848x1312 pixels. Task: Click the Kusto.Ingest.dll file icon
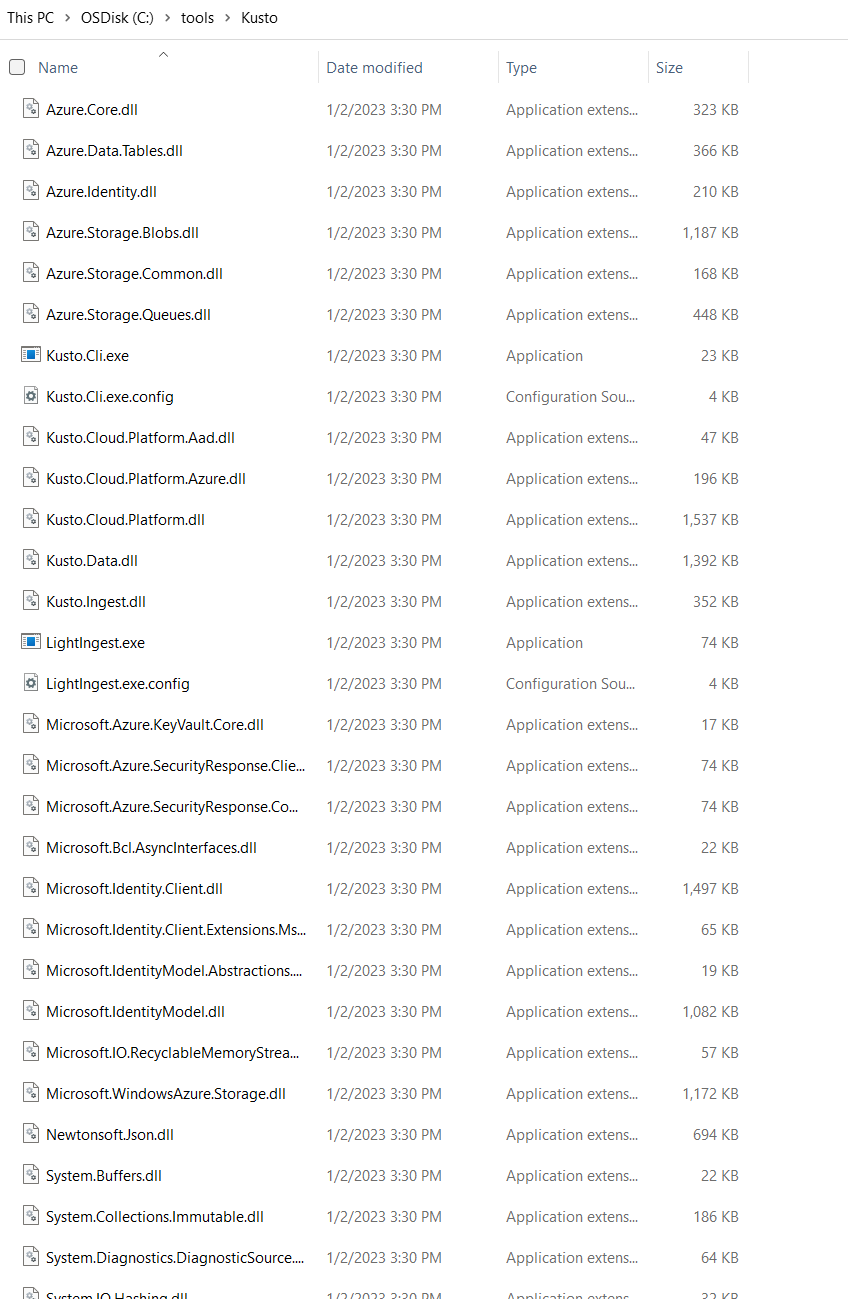(30, 601)
